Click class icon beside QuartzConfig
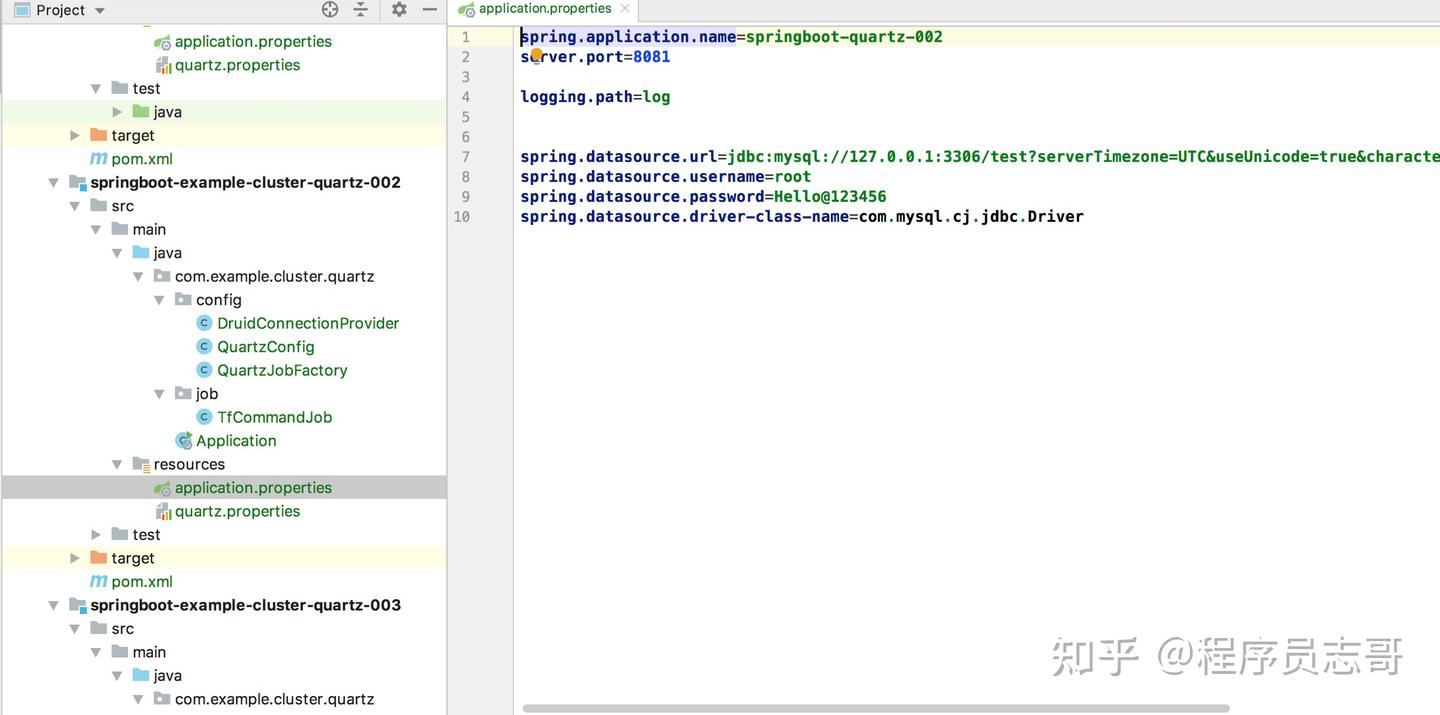1440x715 pixels. click(x=204, y=347)
